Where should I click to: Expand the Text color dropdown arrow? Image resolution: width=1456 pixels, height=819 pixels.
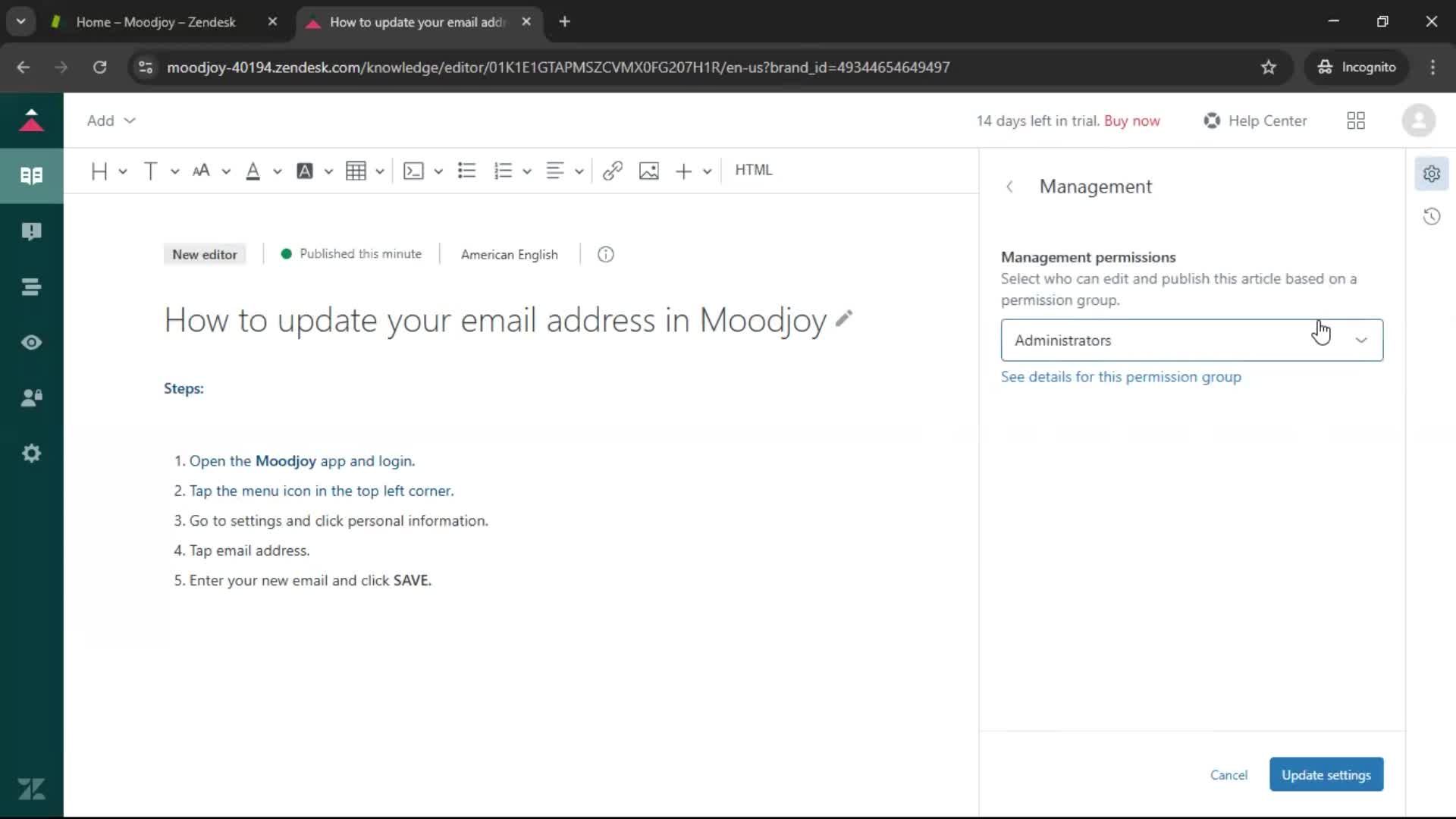click(x=278, y=171)
